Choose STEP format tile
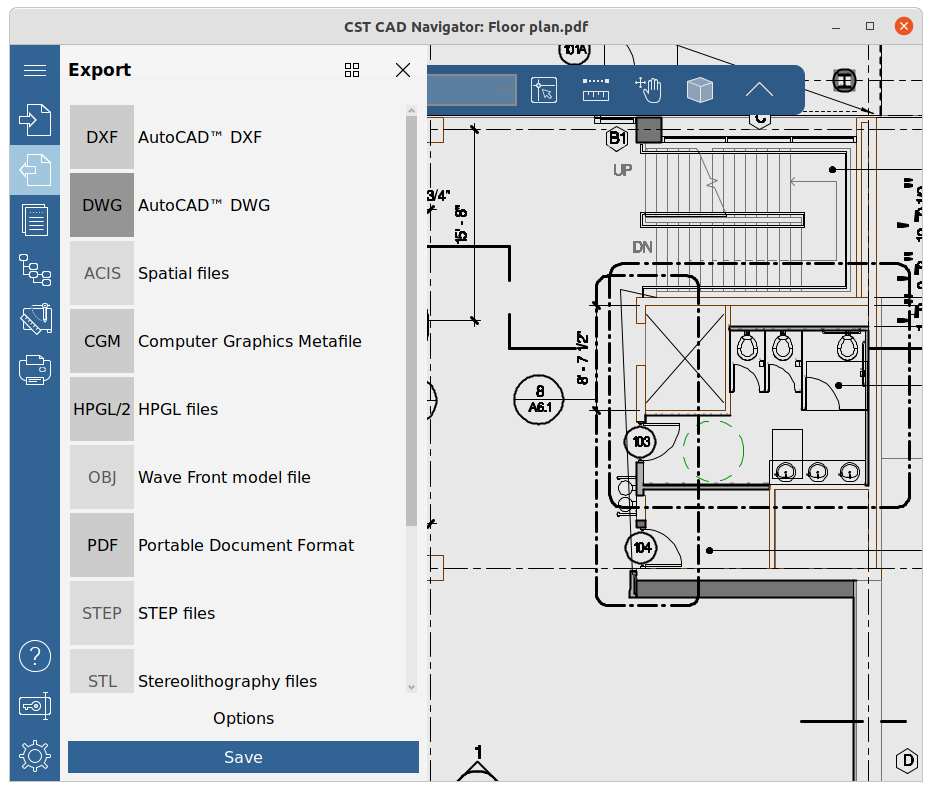 point(102,613)
